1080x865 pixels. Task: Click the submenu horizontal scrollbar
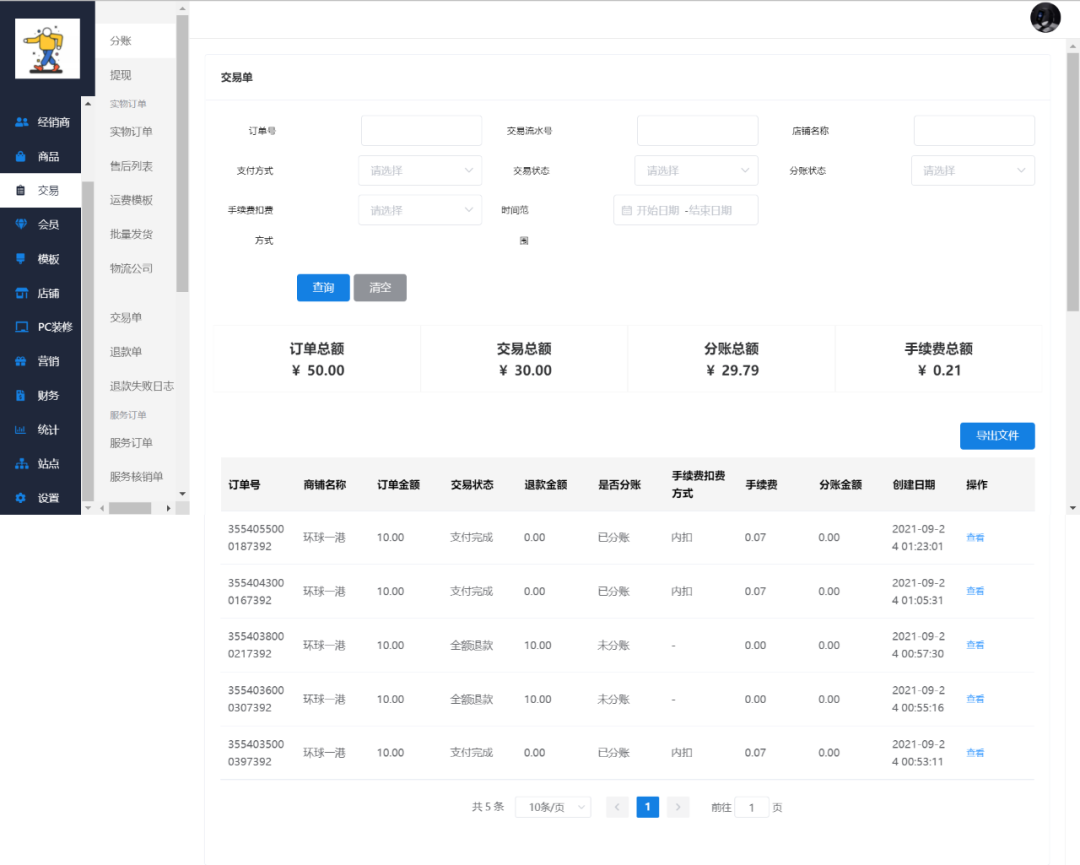click(x=130, y=508)
